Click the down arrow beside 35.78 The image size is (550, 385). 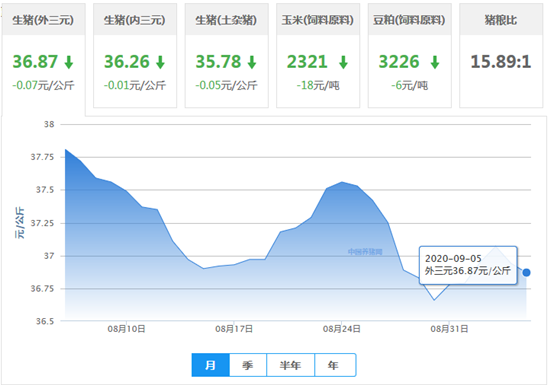coord(252,62)
